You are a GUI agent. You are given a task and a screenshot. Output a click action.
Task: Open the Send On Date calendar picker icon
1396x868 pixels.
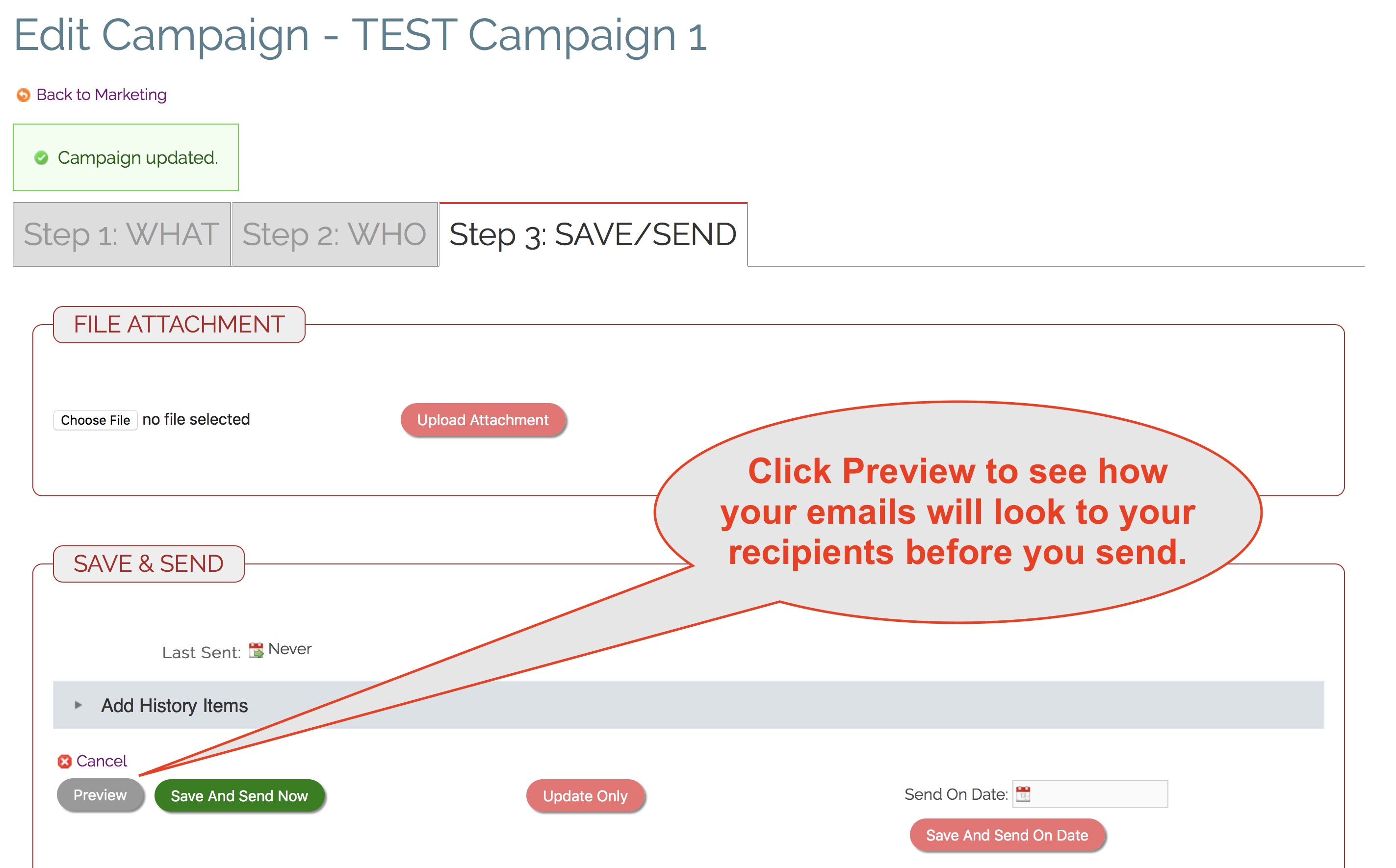pyautogui.click(x=1023, y=794)
